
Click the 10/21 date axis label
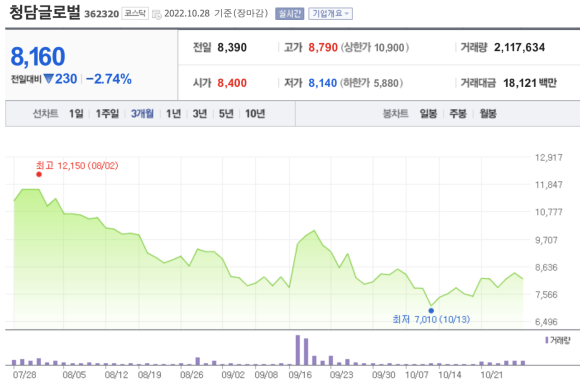point(492,375)
